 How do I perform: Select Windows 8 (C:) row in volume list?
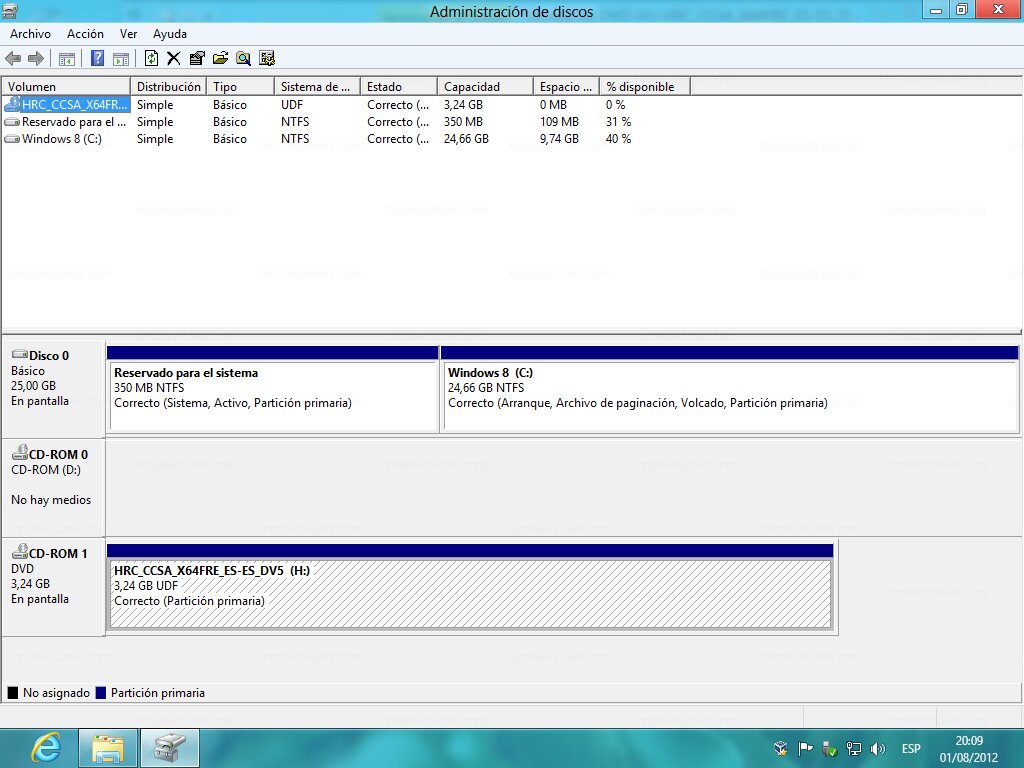(61, 139)
